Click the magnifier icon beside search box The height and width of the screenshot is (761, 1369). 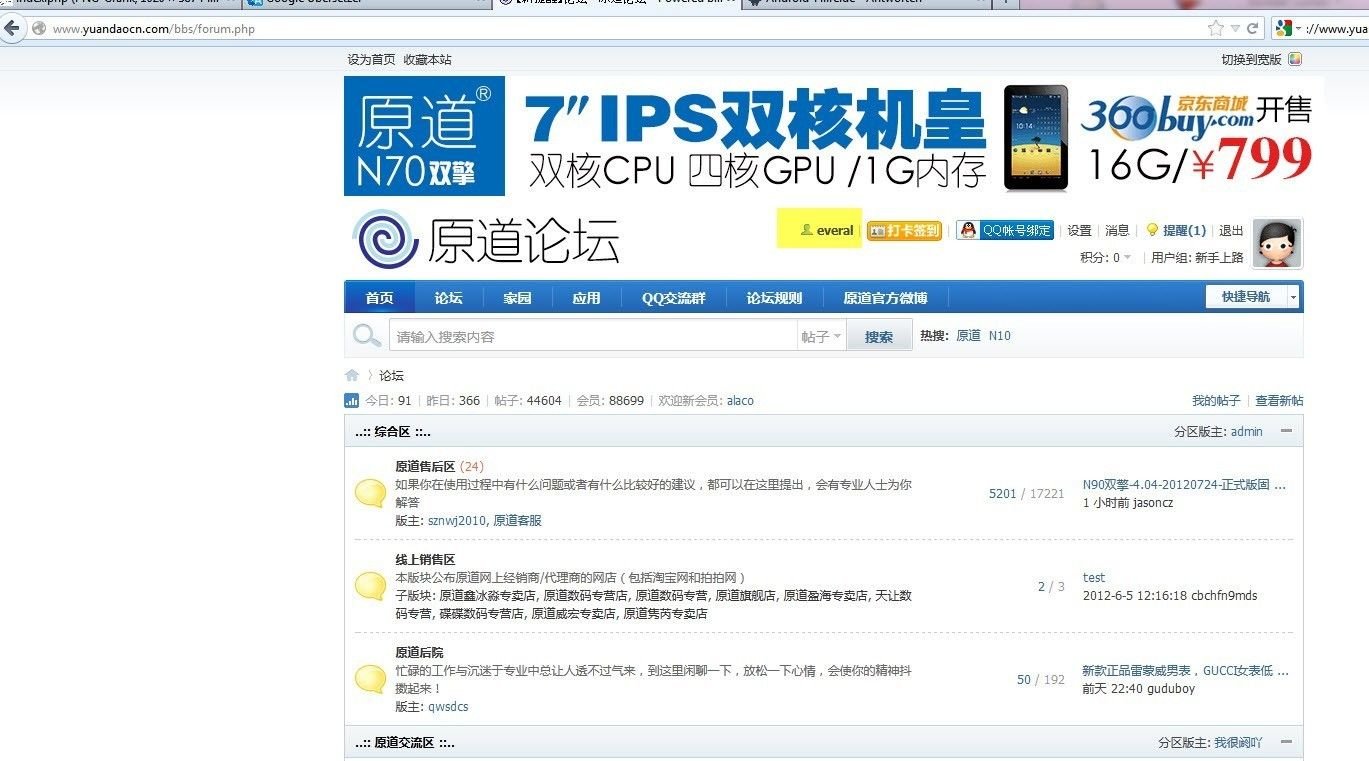[x=366, y=336]
